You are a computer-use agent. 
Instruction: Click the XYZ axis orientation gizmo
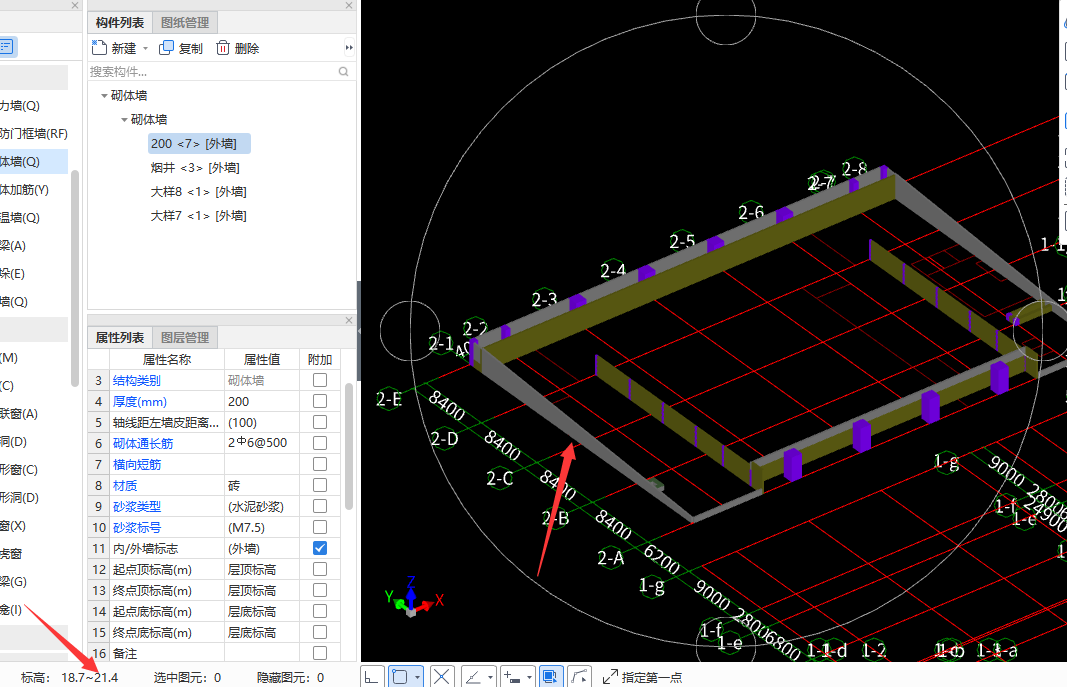413,599
